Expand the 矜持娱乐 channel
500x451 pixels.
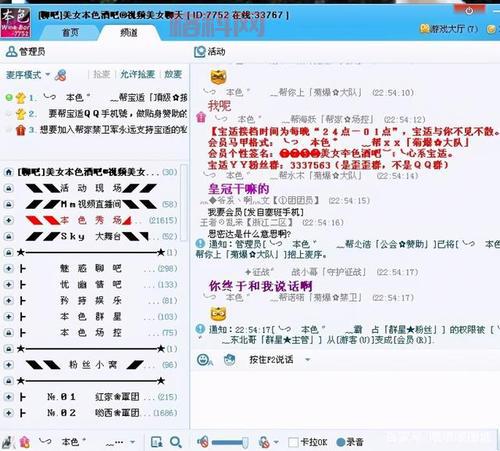9,301
